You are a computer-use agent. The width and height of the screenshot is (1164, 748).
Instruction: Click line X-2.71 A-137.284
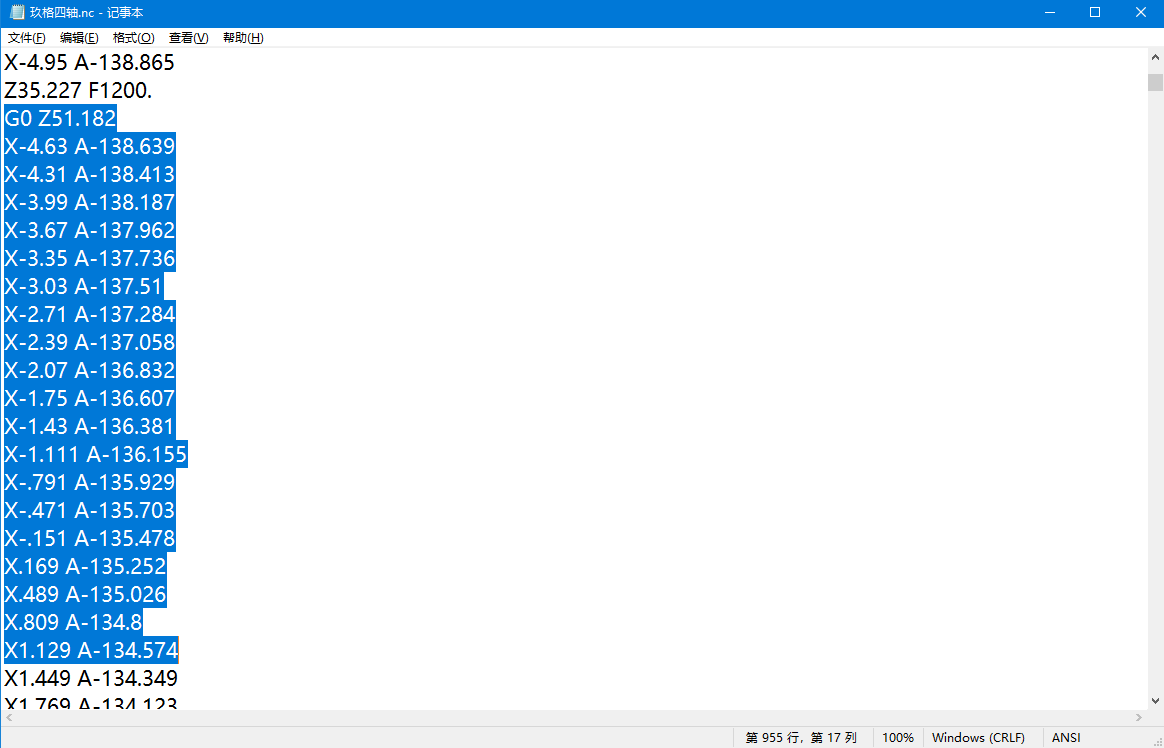click(89, 314)
